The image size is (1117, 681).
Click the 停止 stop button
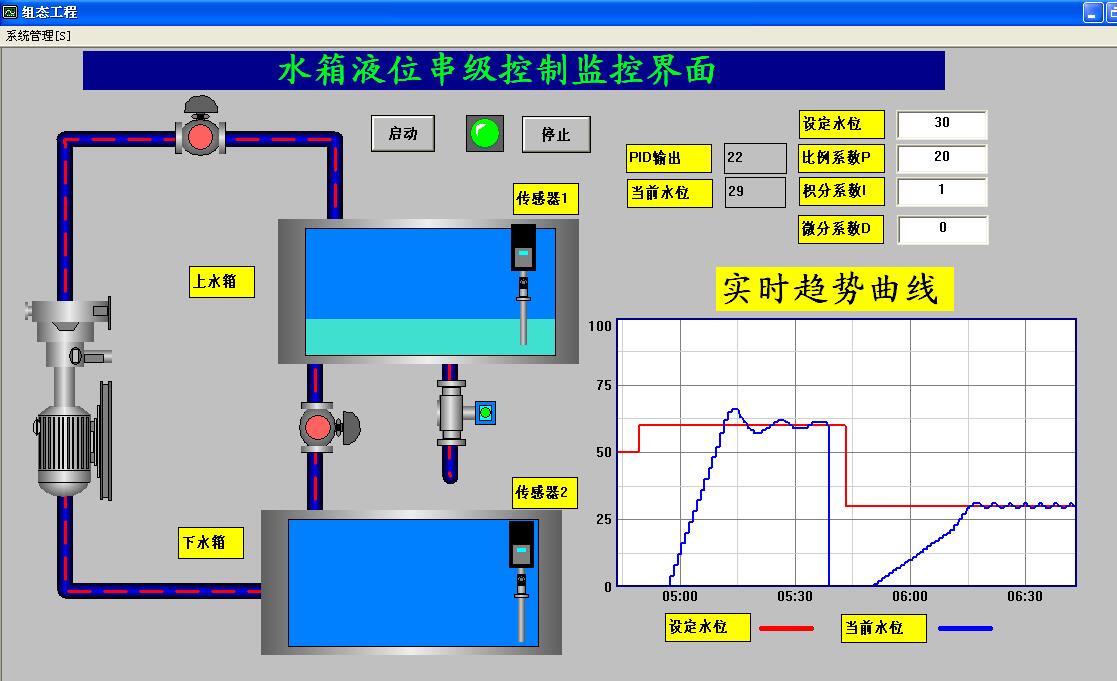point(556,134)
